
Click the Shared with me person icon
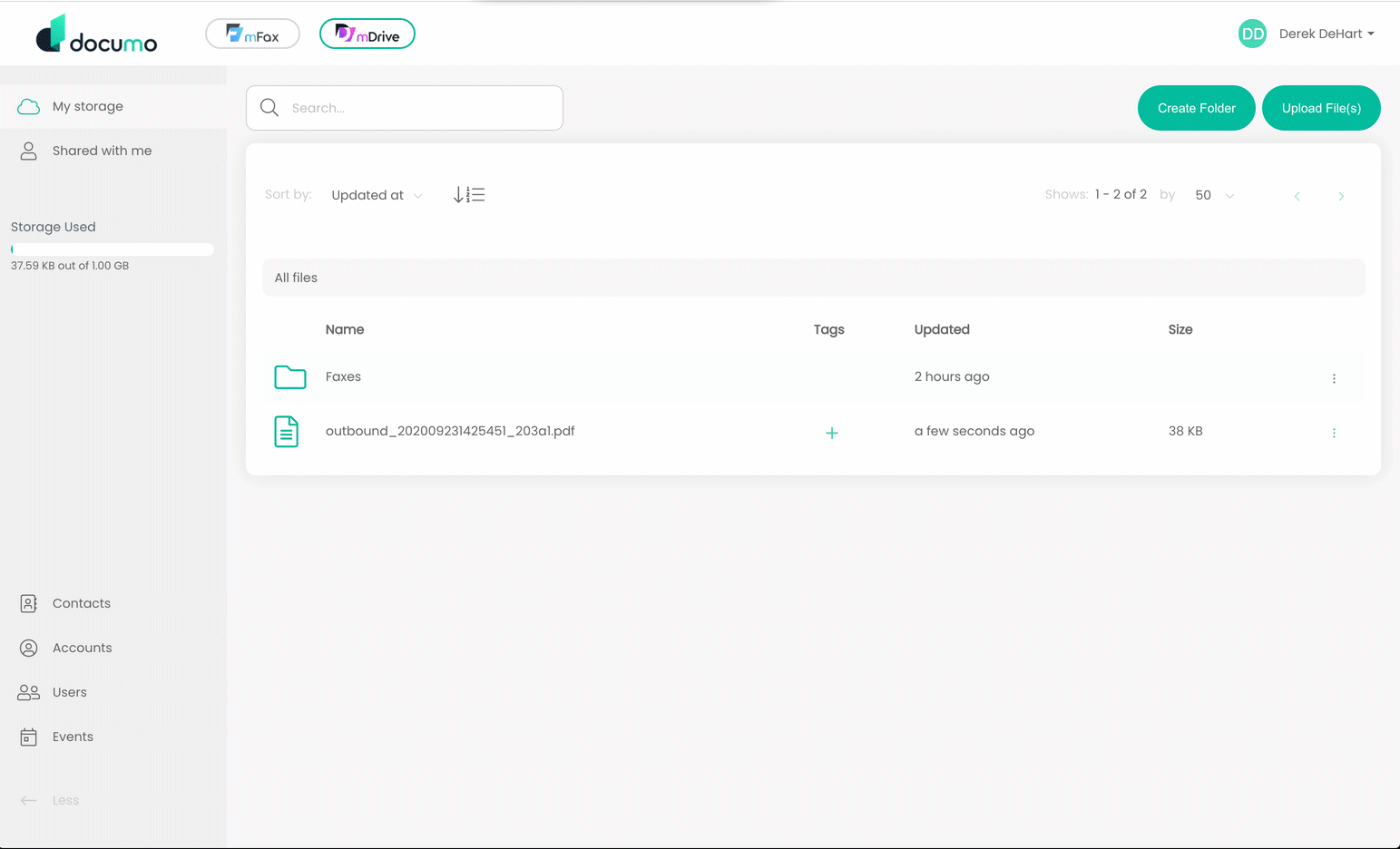tap(29, 151)
